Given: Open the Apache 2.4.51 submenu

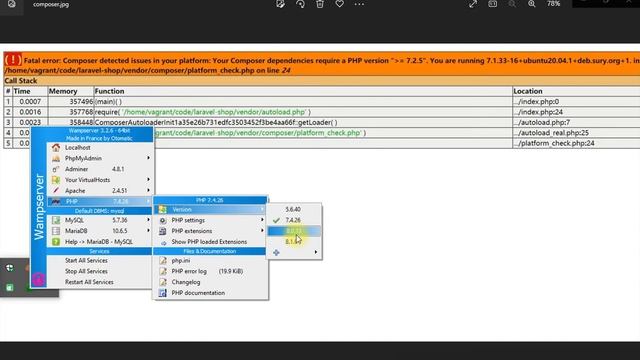Looking at the screenshot, I should pos(100,191).
